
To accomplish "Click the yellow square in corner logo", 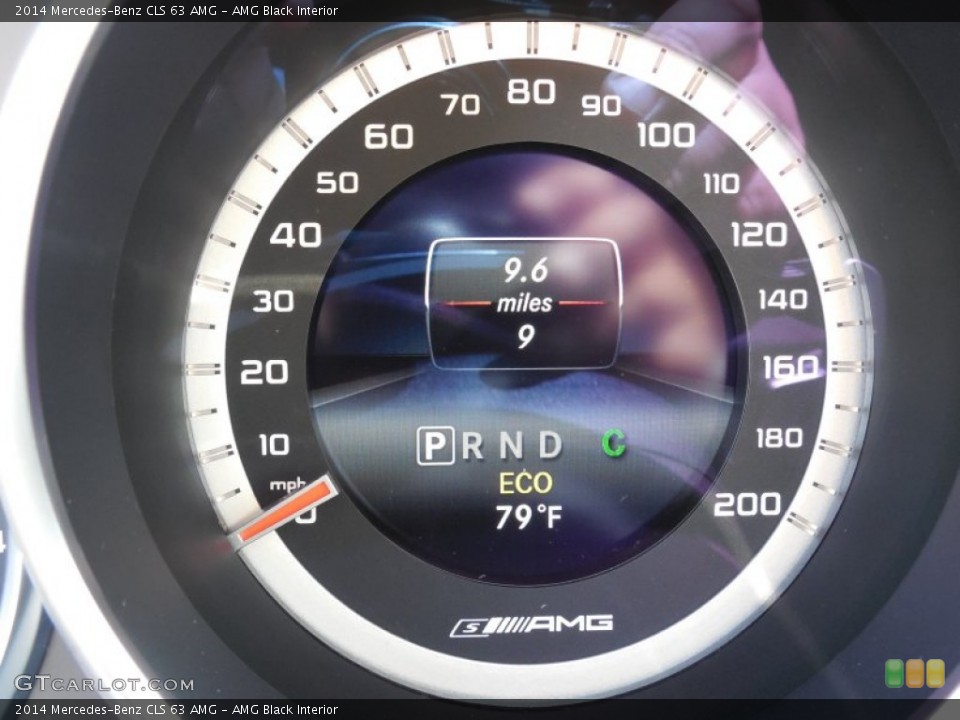I will pyautogui.click(x=936, y=673).
